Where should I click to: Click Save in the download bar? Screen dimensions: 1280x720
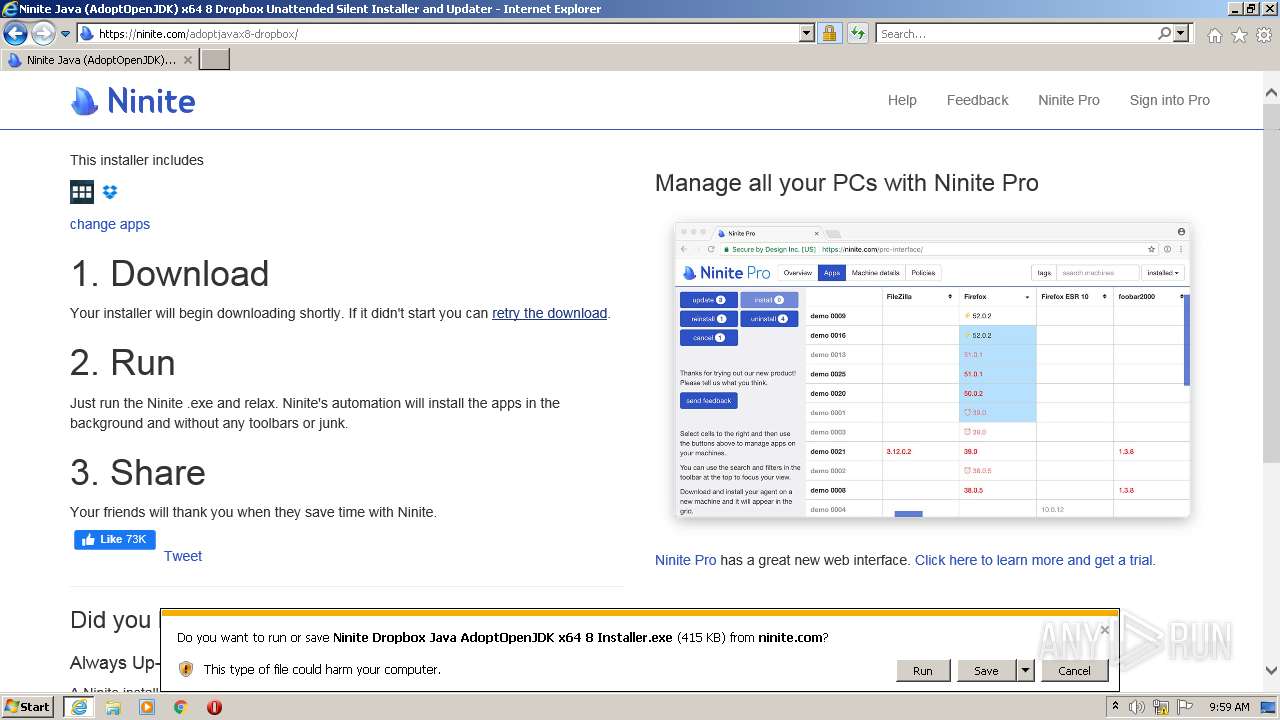tap(986, 671)
